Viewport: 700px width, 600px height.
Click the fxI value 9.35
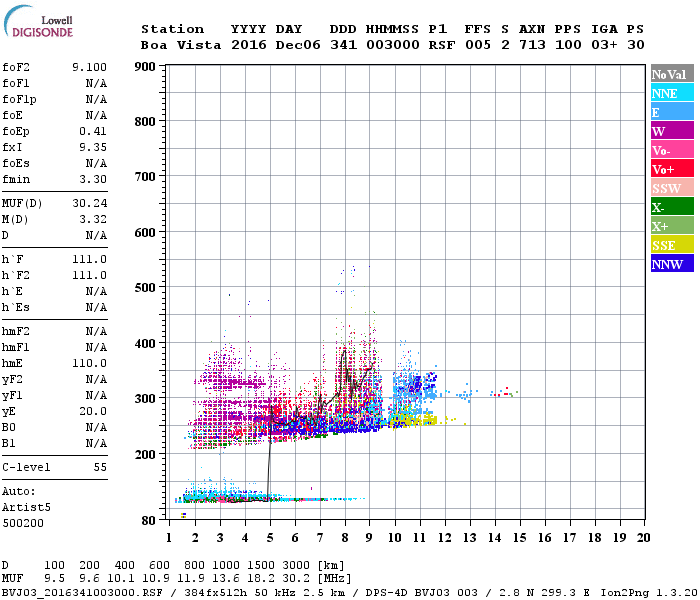[x=93, y=147]
